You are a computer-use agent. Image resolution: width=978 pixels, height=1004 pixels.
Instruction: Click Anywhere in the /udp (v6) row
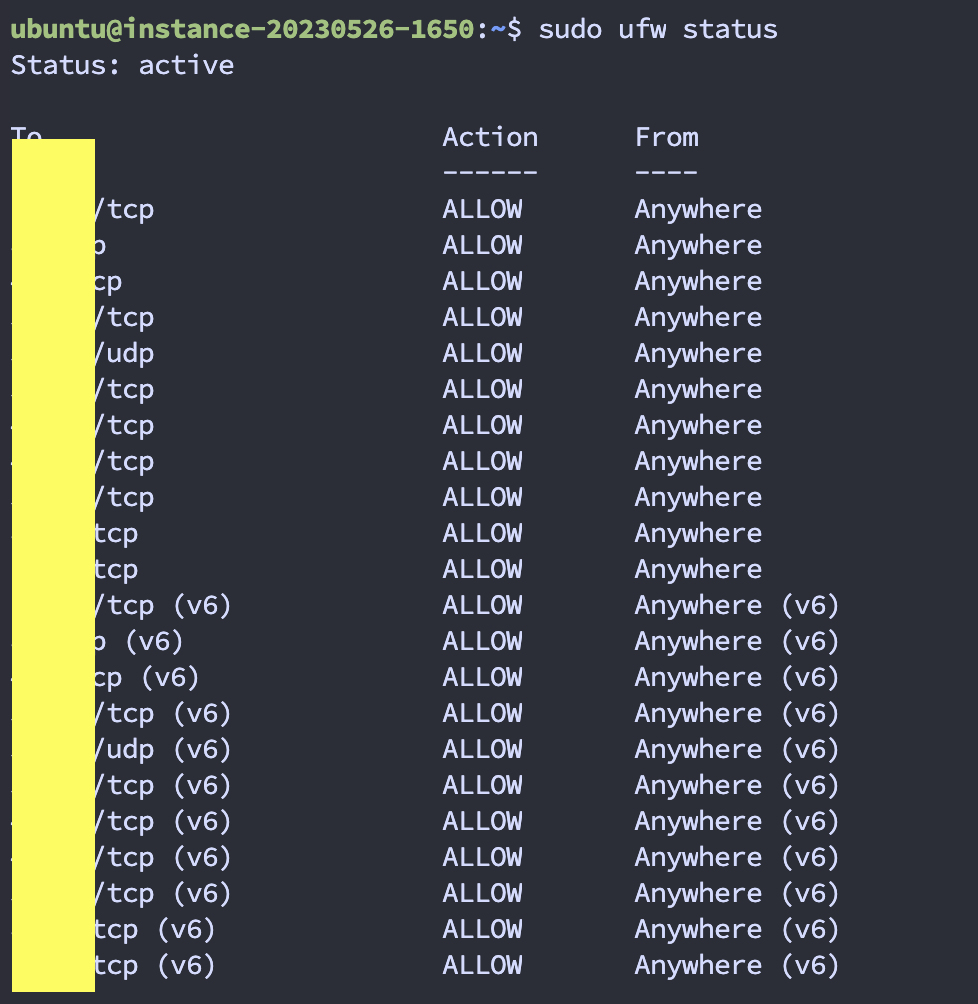click(698, 749)
